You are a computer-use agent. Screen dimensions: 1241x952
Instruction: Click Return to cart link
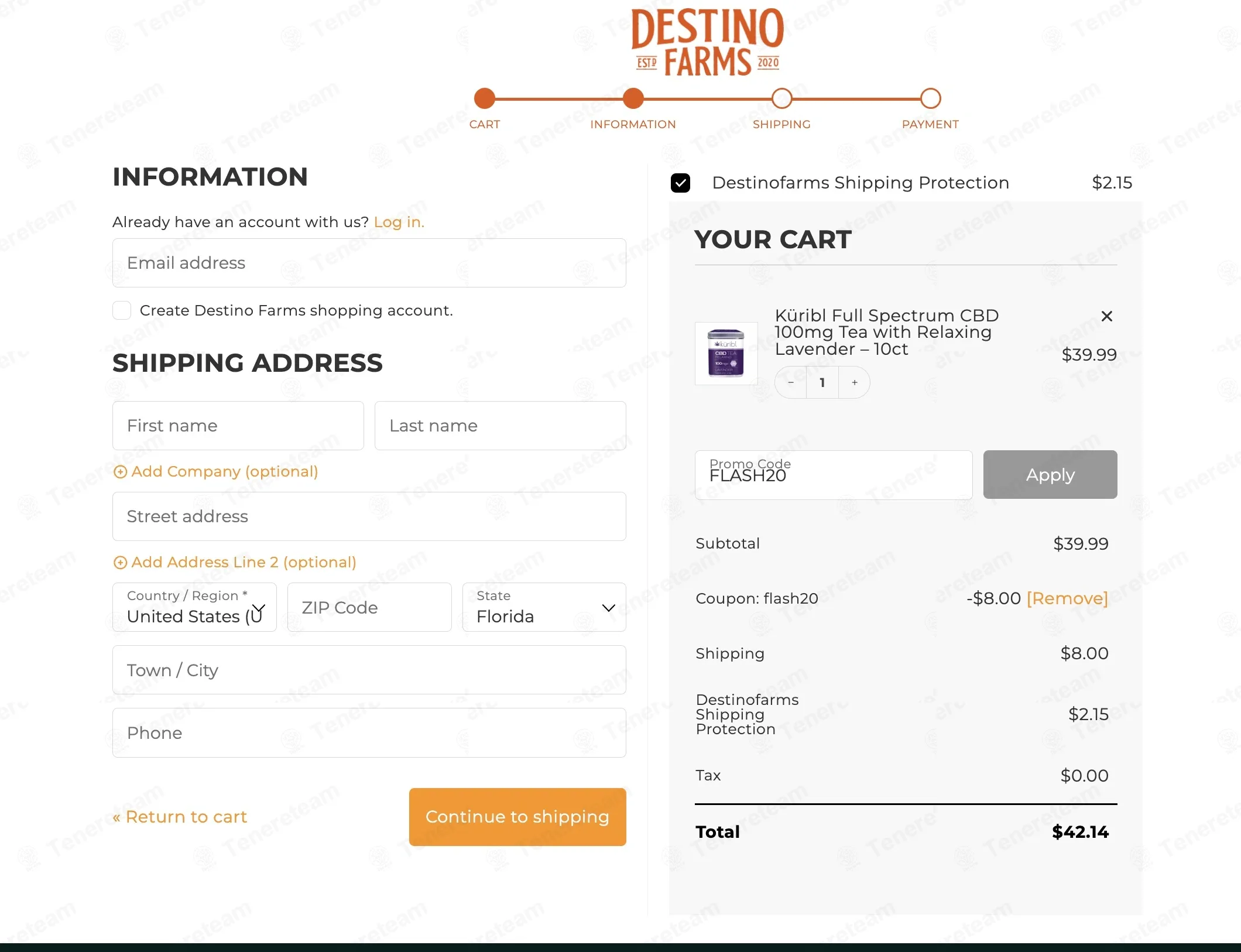(180, 817)
